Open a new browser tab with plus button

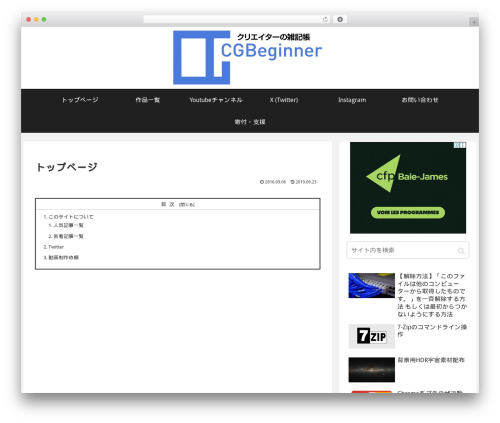coord(474,22)
